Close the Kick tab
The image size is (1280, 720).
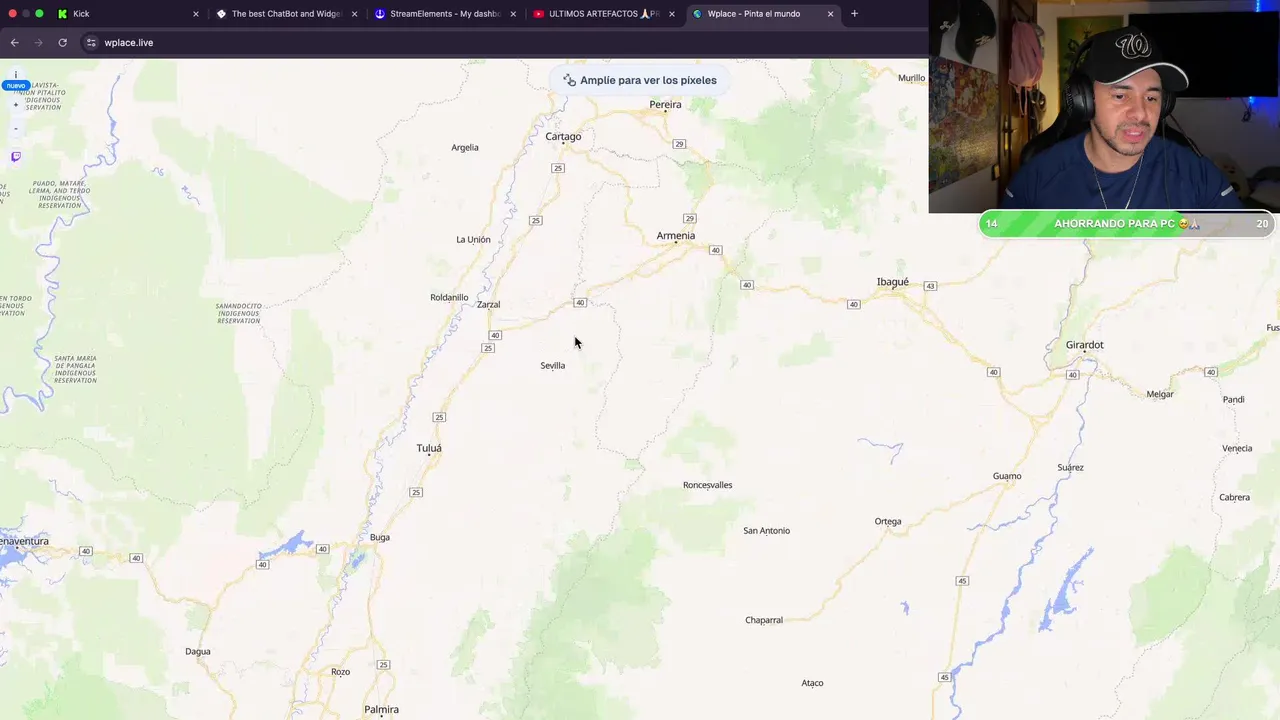point(195,14)
